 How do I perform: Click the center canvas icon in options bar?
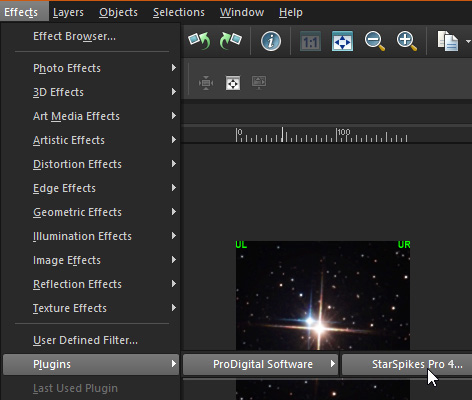[x=233, y=83]
